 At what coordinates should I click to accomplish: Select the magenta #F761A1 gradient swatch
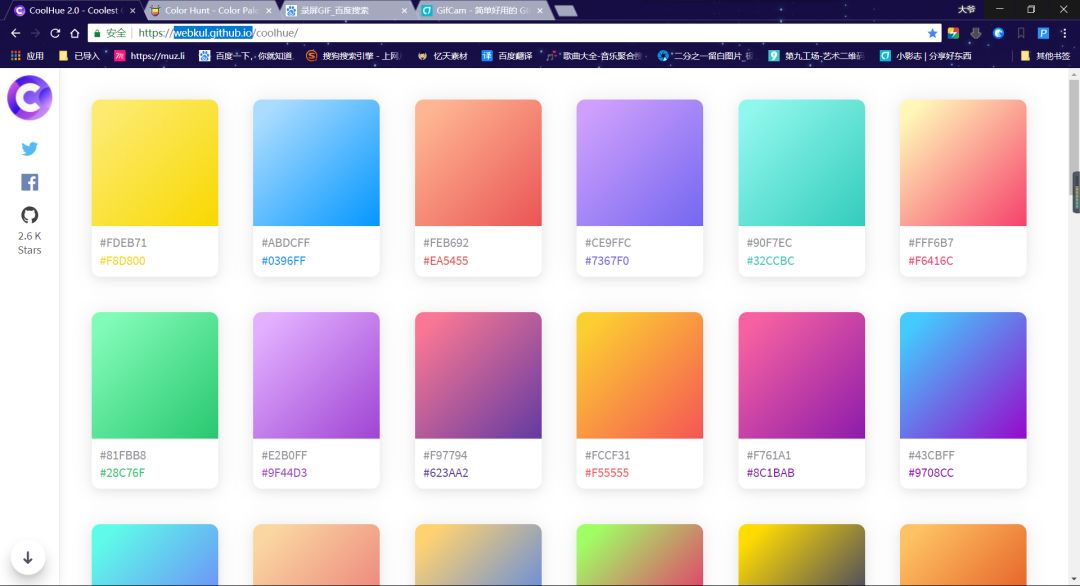[802, 375]
